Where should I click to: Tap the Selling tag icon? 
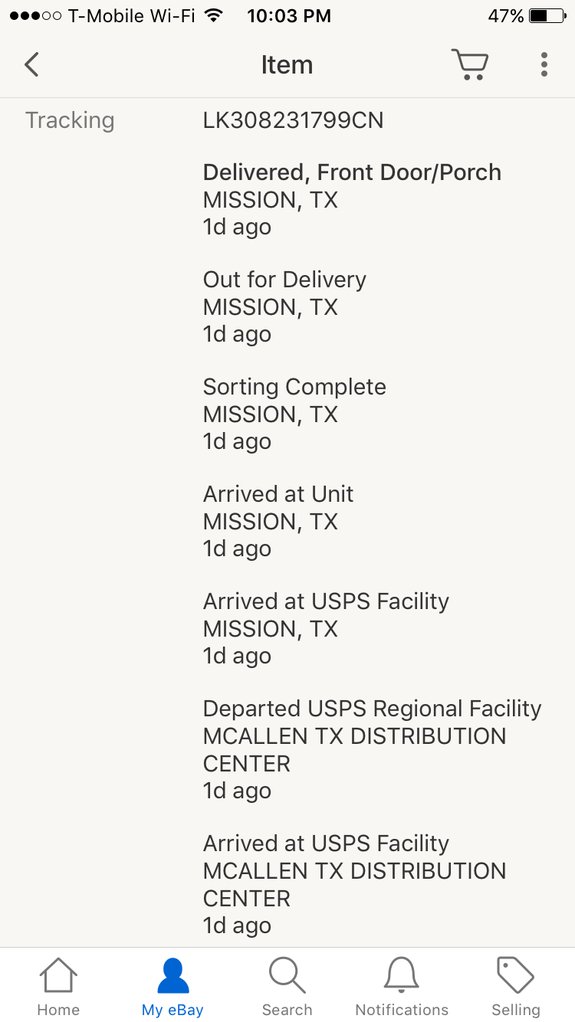[516, 976]
